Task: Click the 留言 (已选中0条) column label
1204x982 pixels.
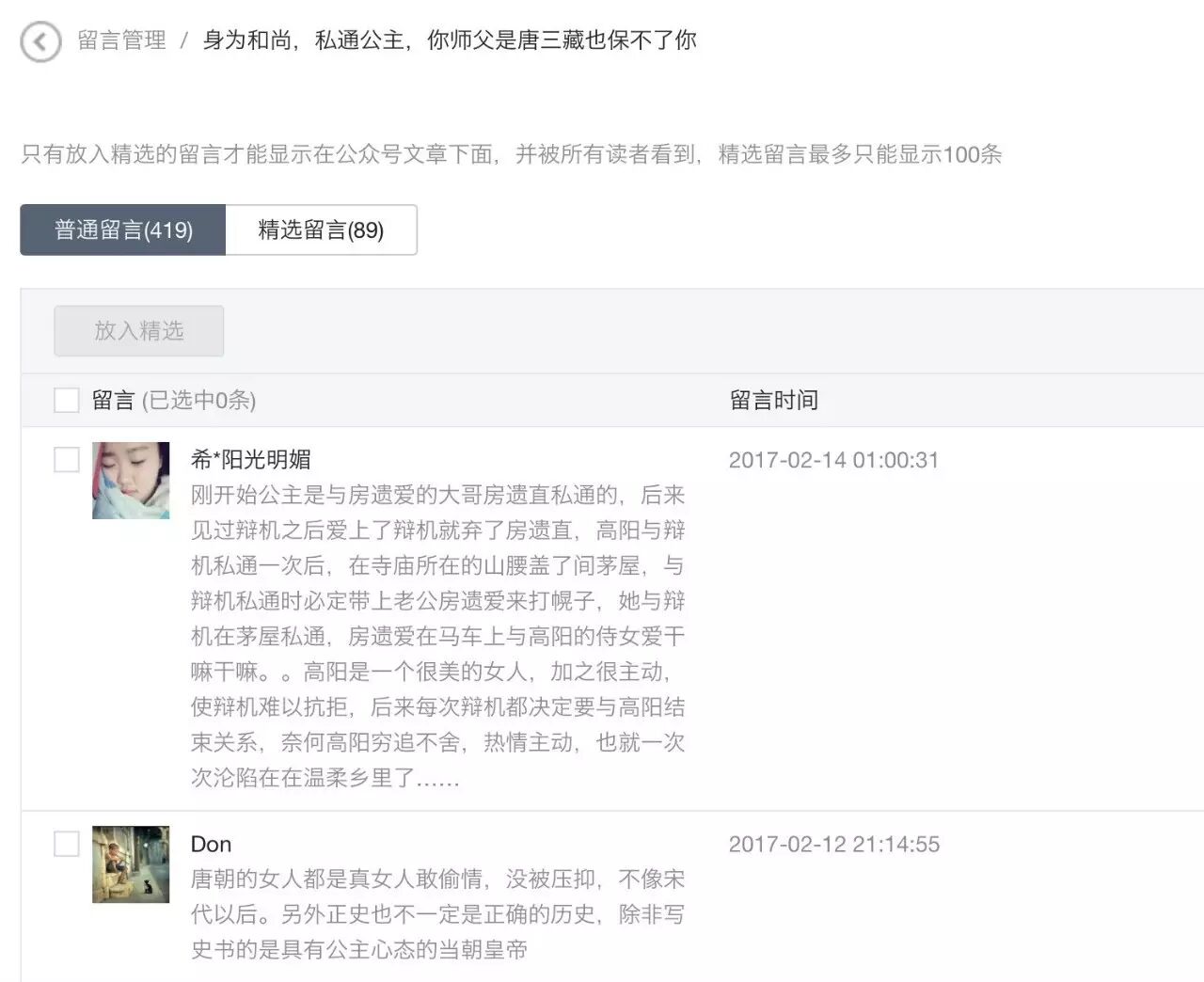Action: click(174, 400)
